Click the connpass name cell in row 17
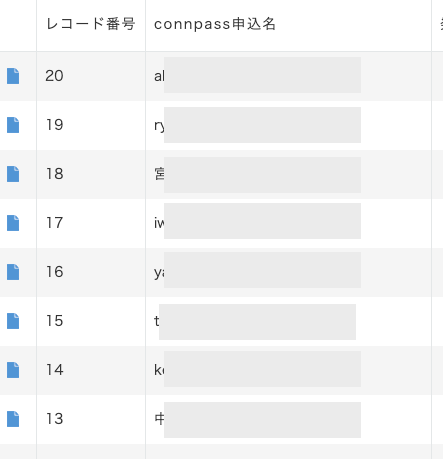The height and width of the screenshot is (459, 443). tap(288, 223)
